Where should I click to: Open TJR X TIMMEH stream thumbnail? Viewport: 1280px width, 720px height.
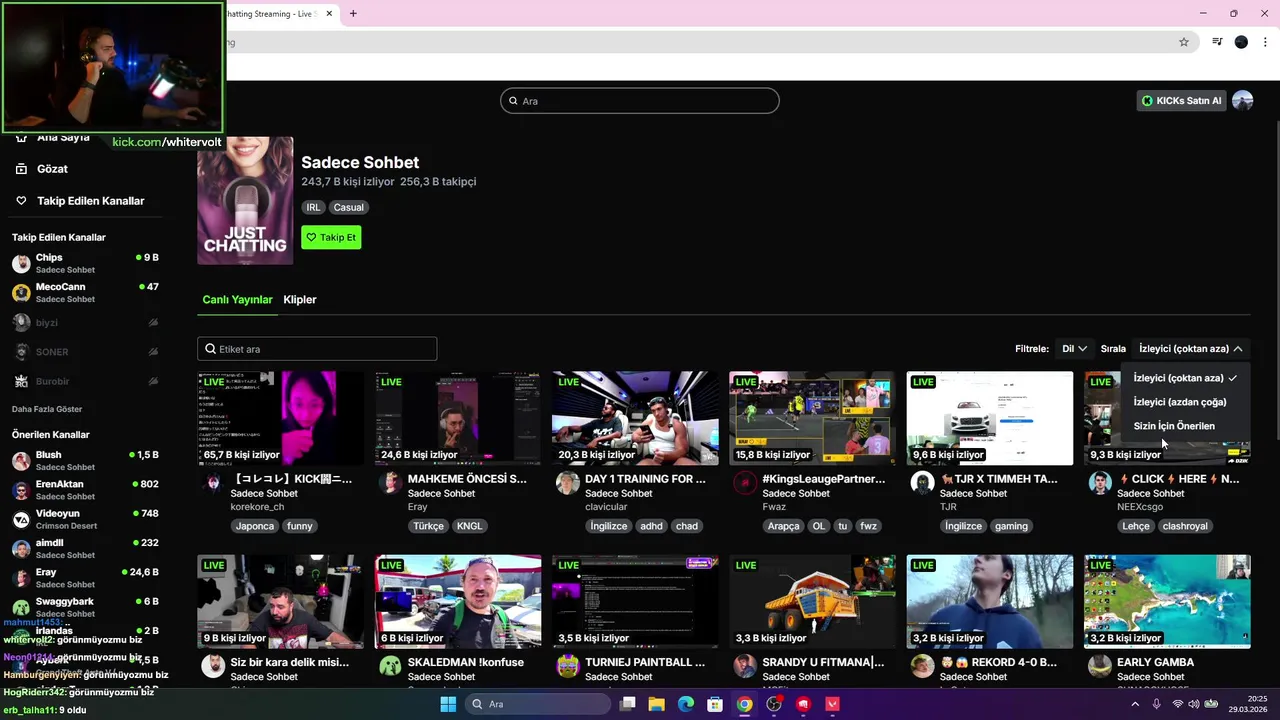[x=990, y=418]
